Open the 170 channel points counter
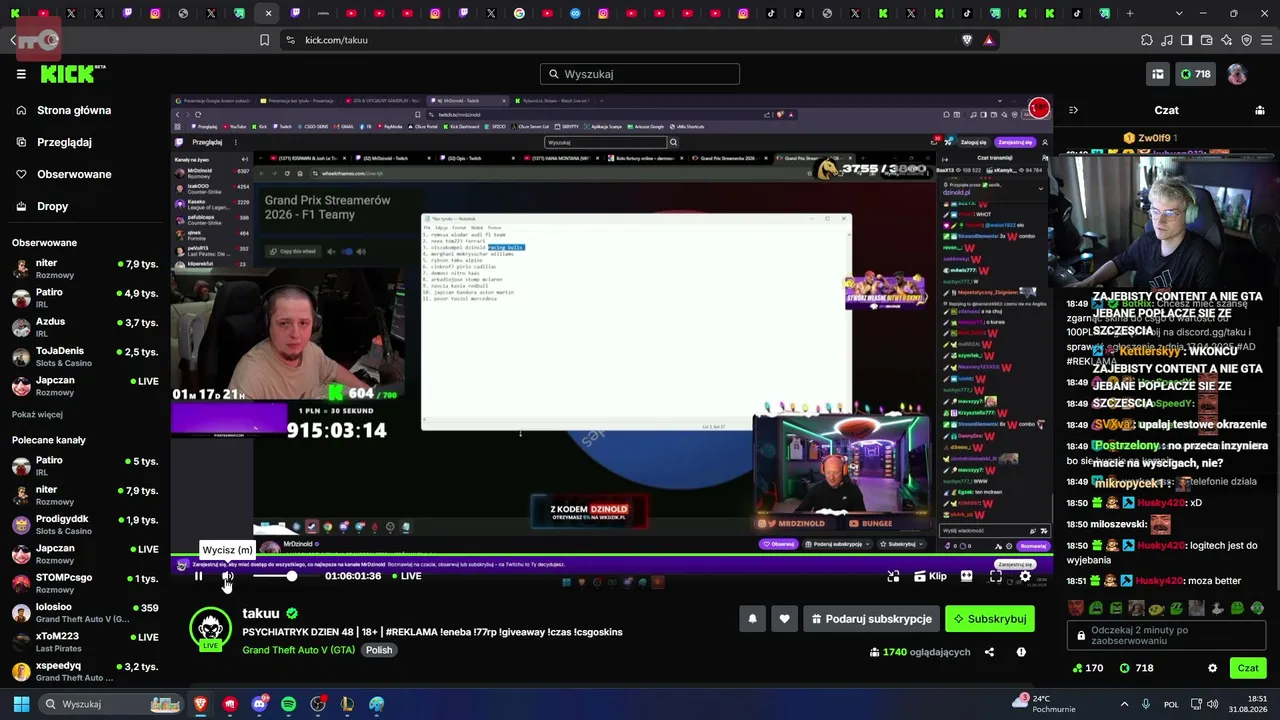 (1087, 668)
